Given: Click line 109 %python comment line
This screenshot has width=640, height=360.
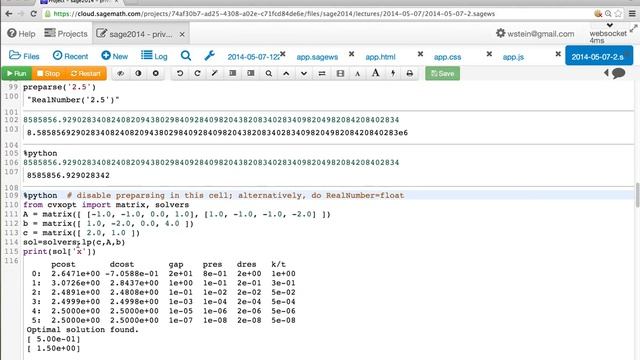Looking at the screenshot, I should (213, 196).
